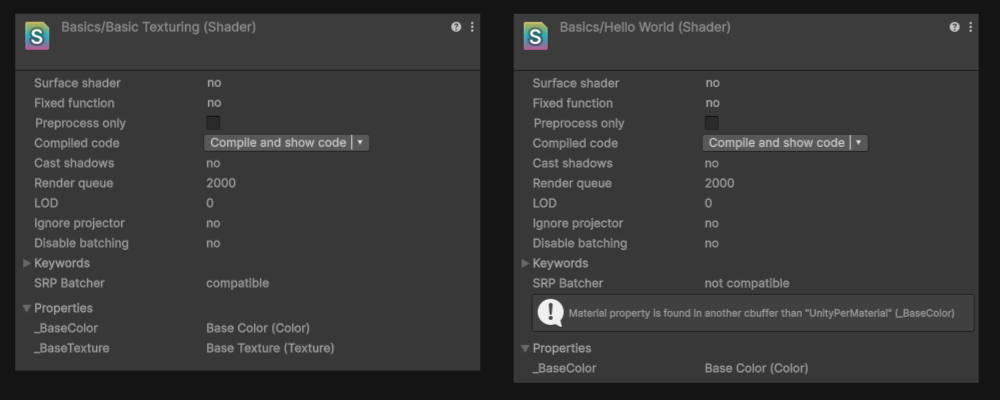Collapse Properties in the Hello World panel
This screenshot has height=400, width=1000.
point(526,348)
